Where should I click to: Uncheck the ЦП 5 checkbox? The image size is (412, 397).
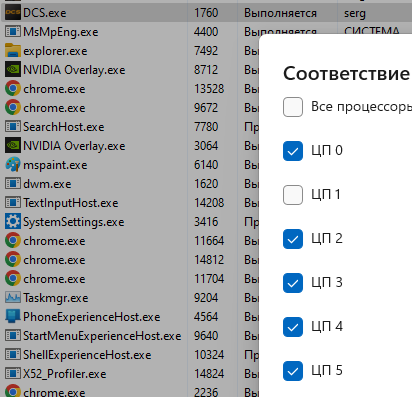tap(293, 371)
